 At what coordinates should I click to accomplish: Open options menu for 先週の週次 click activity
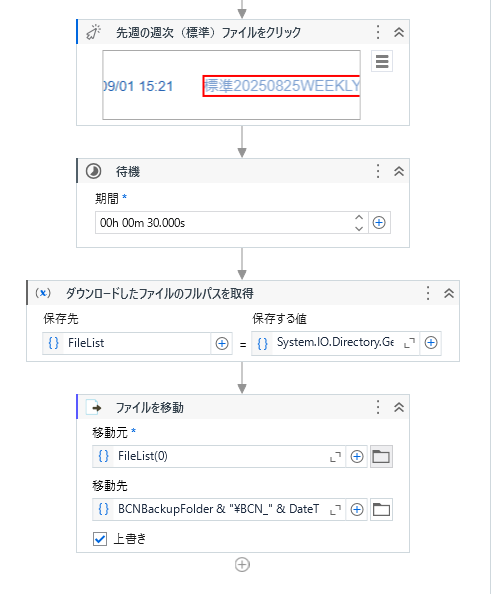[x=378, y=32]
